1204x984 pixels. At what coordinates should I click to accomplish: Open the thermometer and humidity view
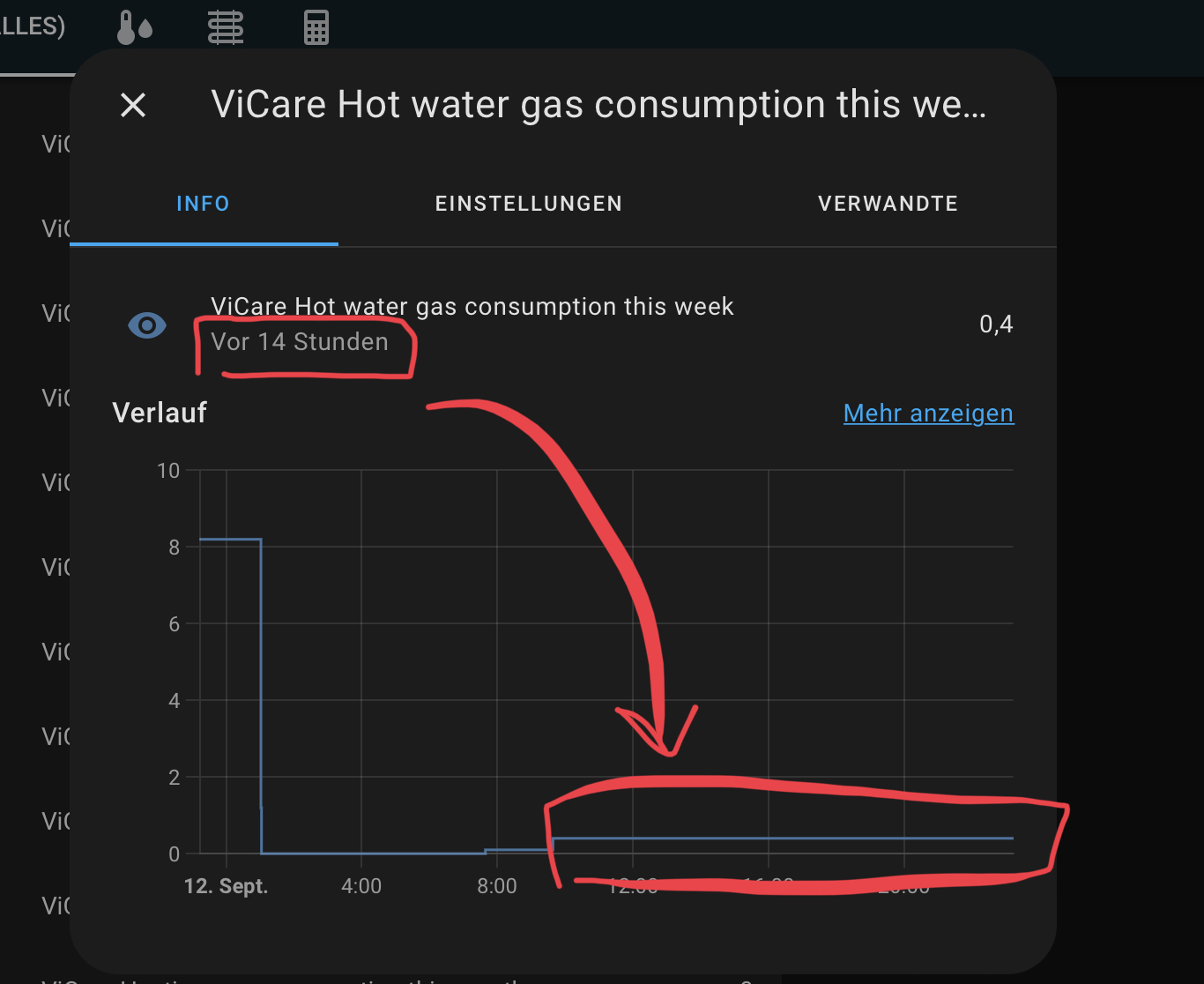coord(135,27)
